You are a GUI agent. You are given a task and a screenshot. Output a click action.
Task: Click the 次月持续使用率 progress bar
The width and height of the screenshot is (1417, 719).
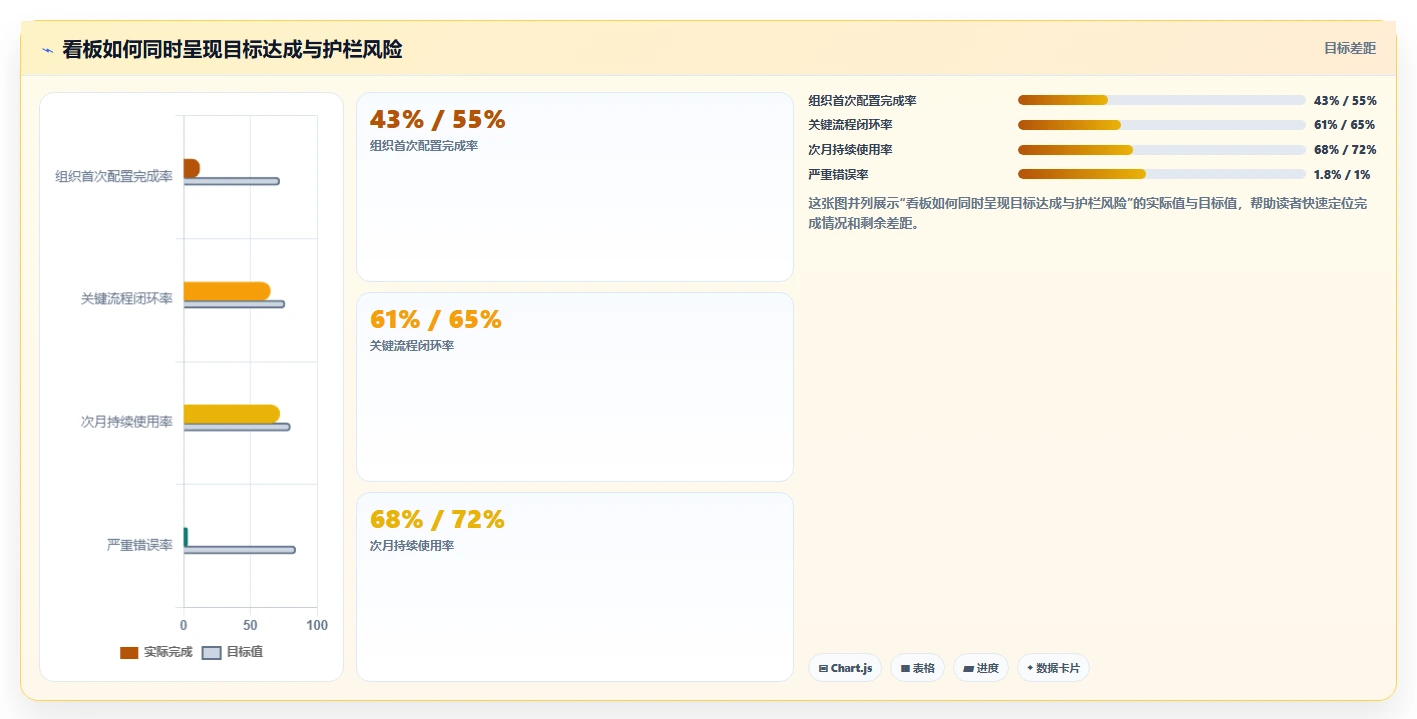point(1162,150)
